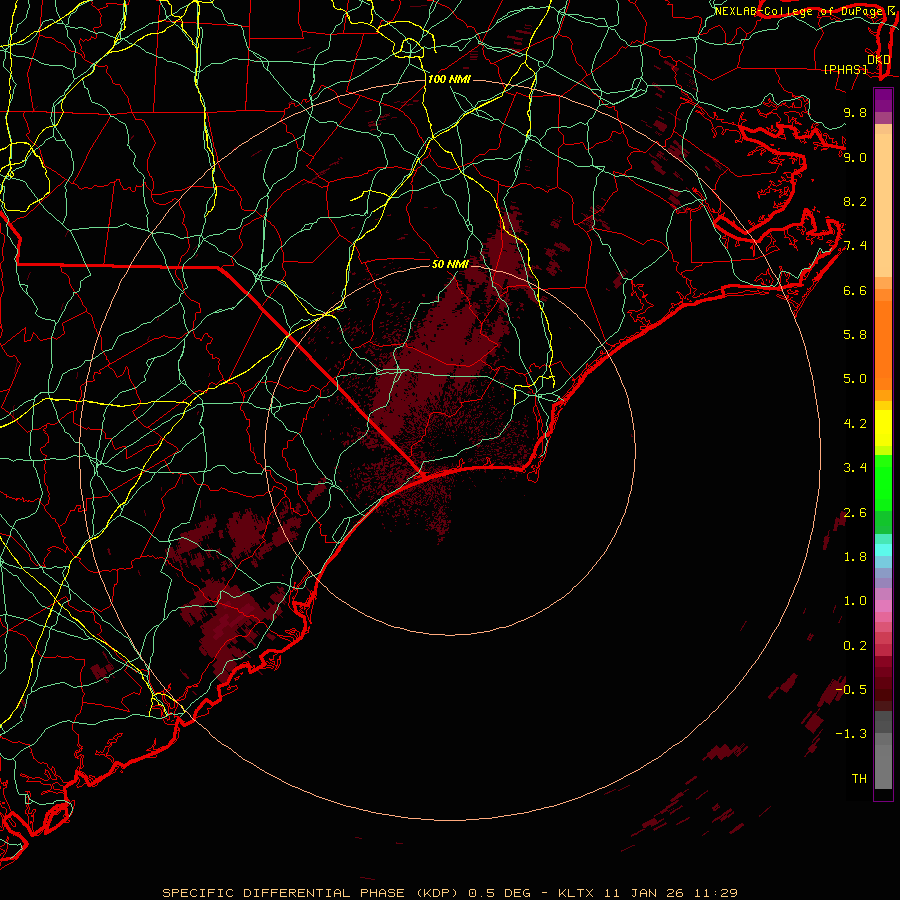900x900 pixels.
Task: Click the NEXLAB-College of DuPage header text
Action: tap(798, 11)
